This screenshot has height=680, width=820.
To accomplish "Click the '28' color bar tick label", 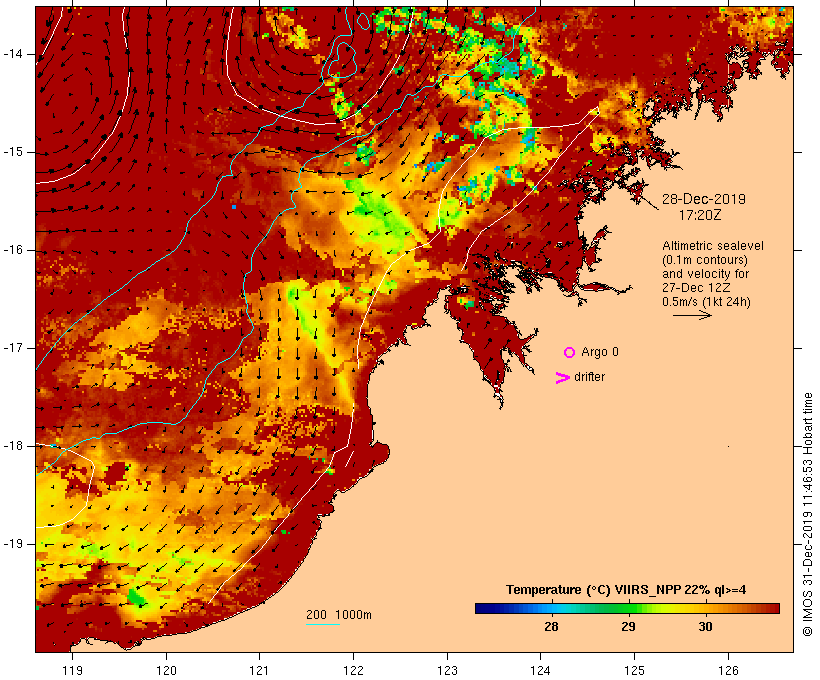I will point(551,627).
